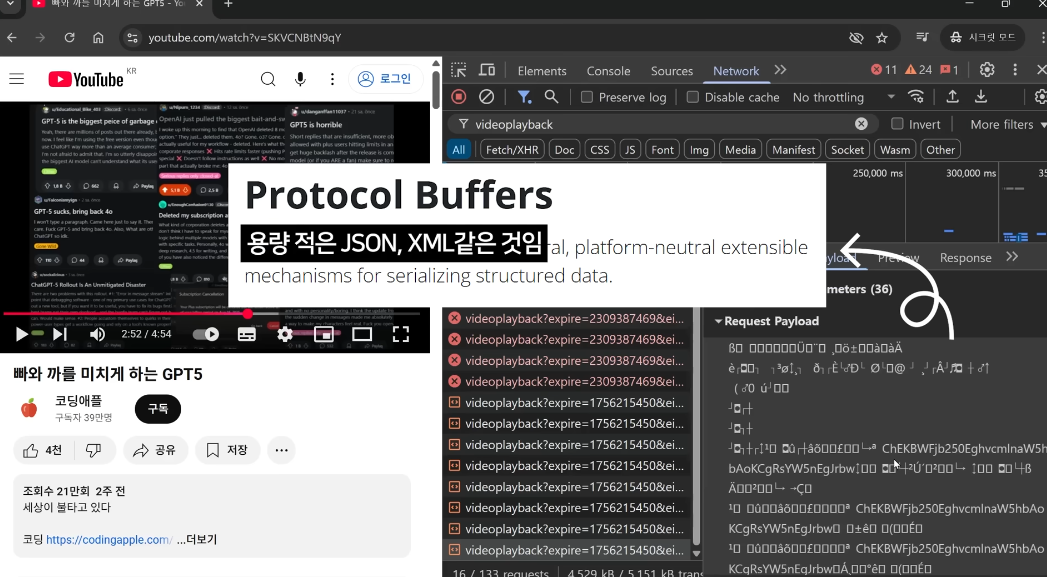Screen dimensions: 1047x577
Task: Dislike the video with thumbs-down
Action: (x=94, y=451)
